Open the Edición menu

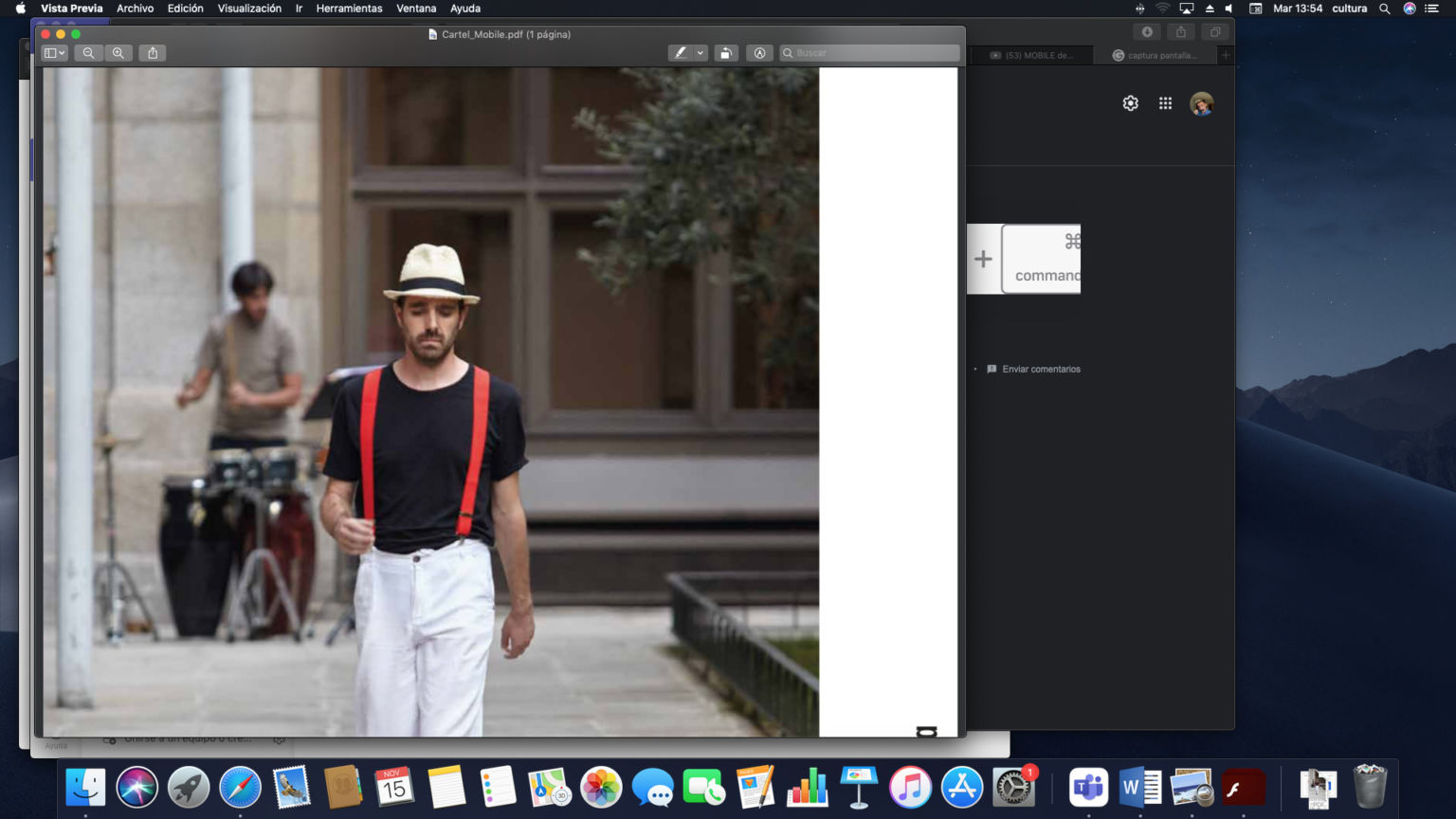click(x=185, y=9)
